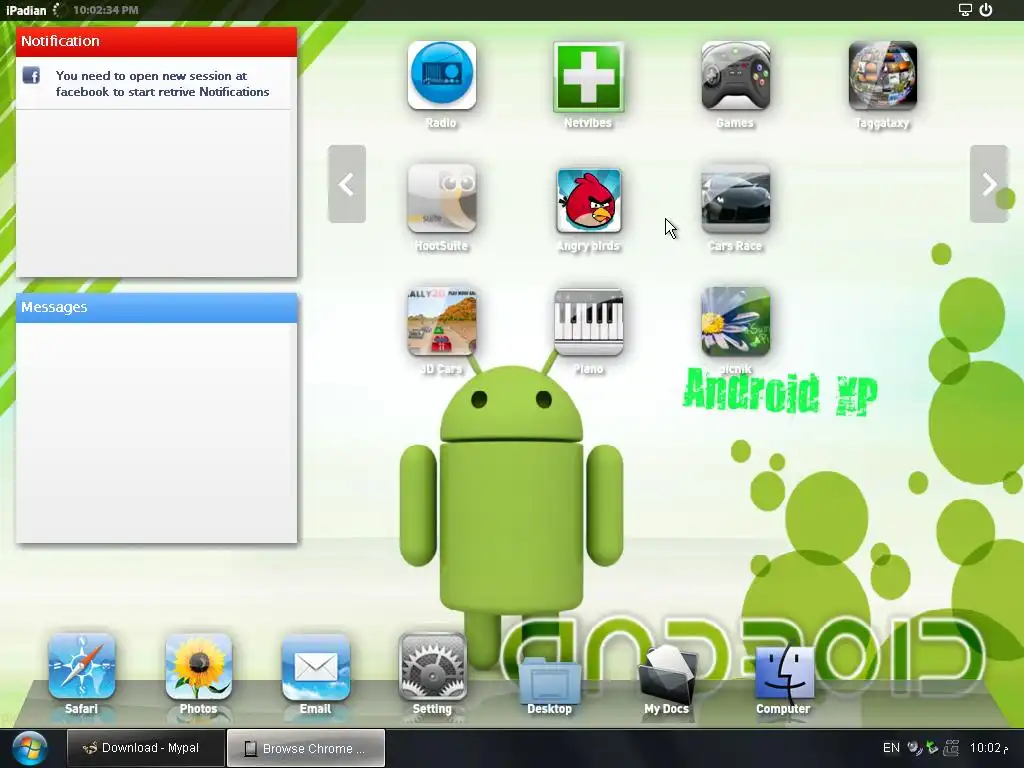The image size is (1024, 768).
Task: Click the Facebook new session notification text
Action: point(163,84)
